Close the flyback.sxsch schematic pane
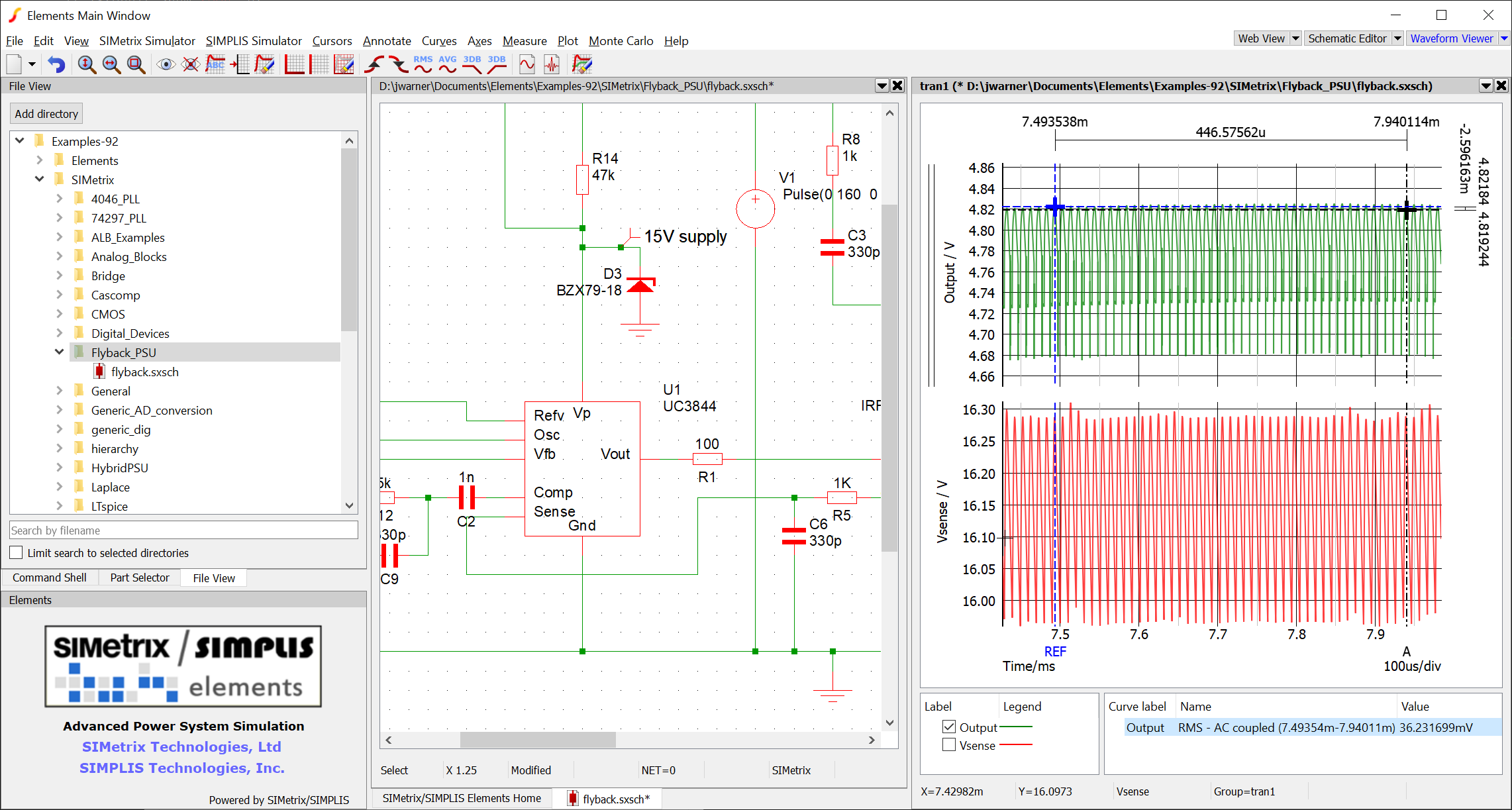 (x=897, y=85)
